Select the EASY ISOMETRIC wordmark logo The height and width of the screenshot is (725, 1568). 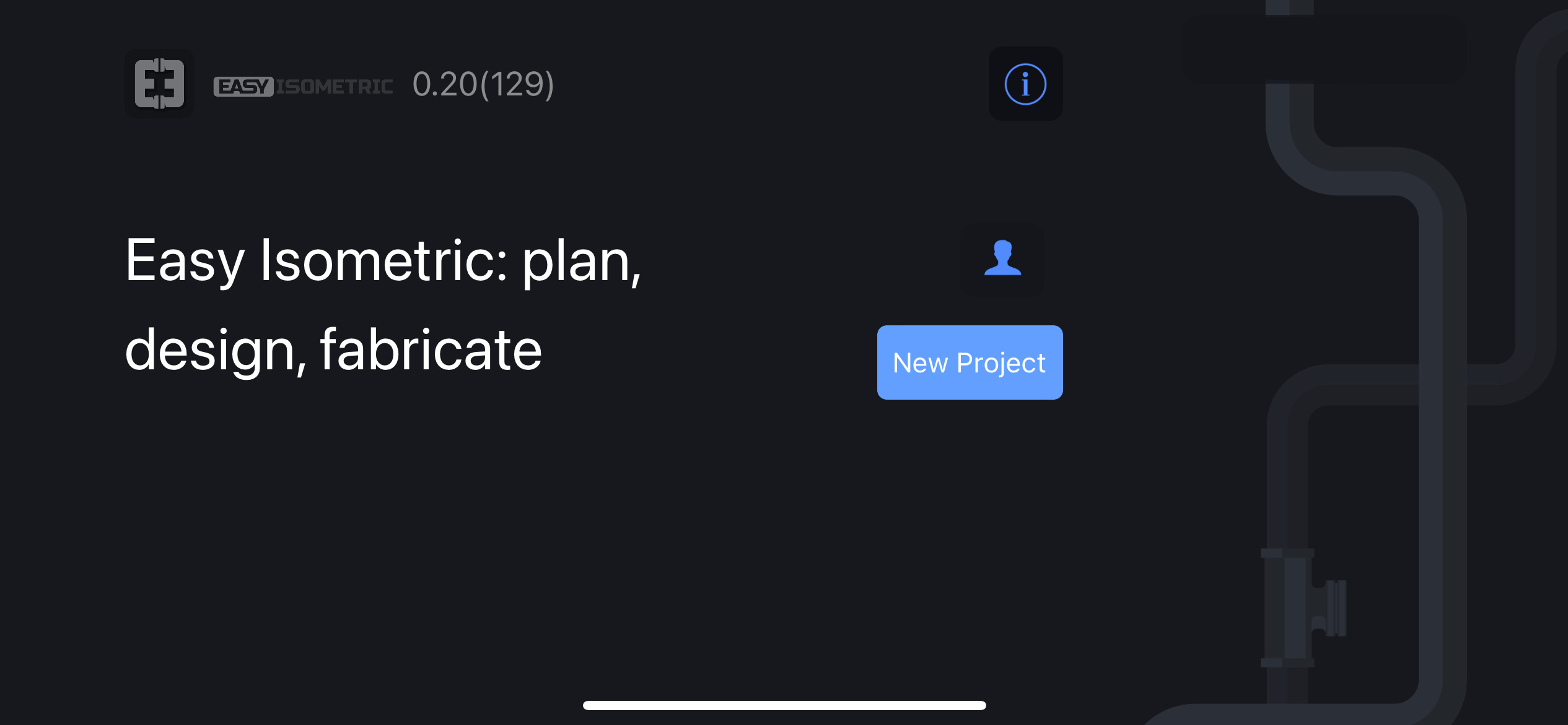coord(303,86)
